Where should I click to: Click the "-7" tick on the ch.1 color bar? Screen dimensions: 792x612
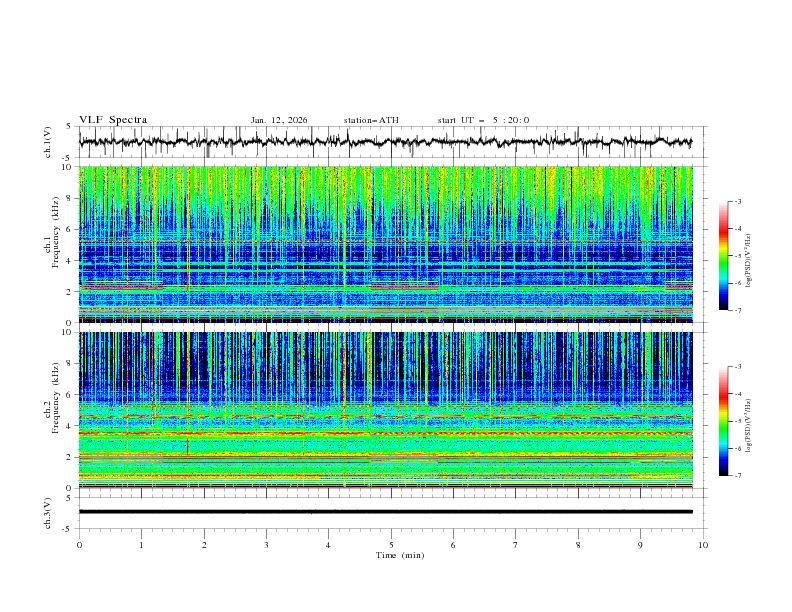[738, 311]
